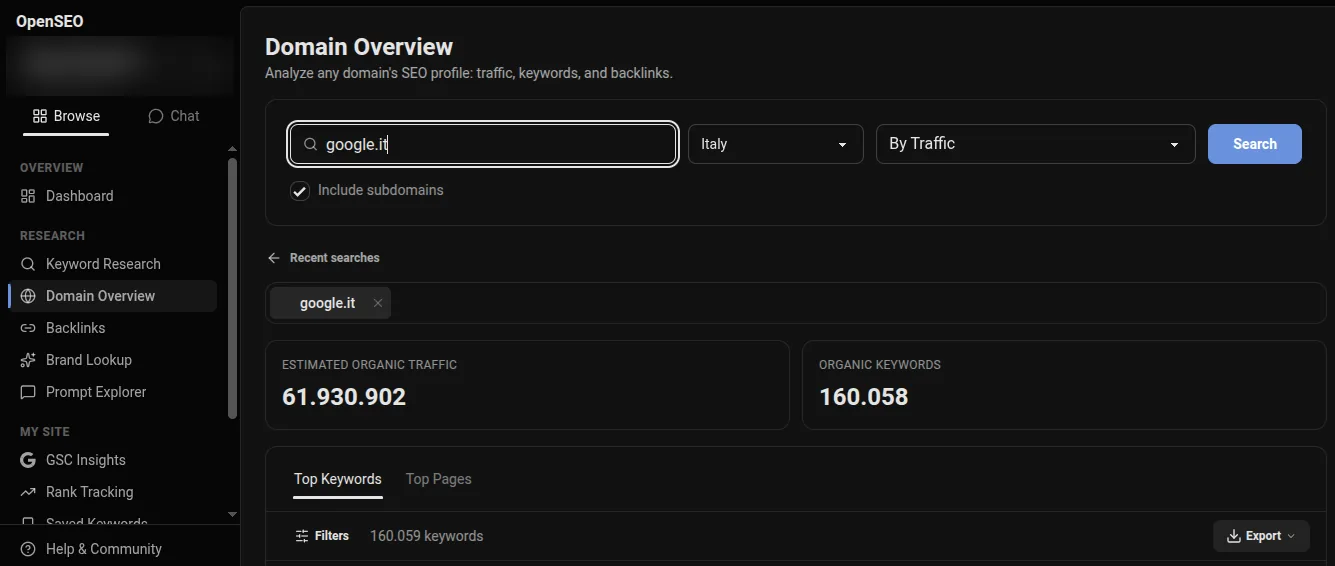
Task: Click the Organic Keywords card label
Action: click(x=880, y=365)
